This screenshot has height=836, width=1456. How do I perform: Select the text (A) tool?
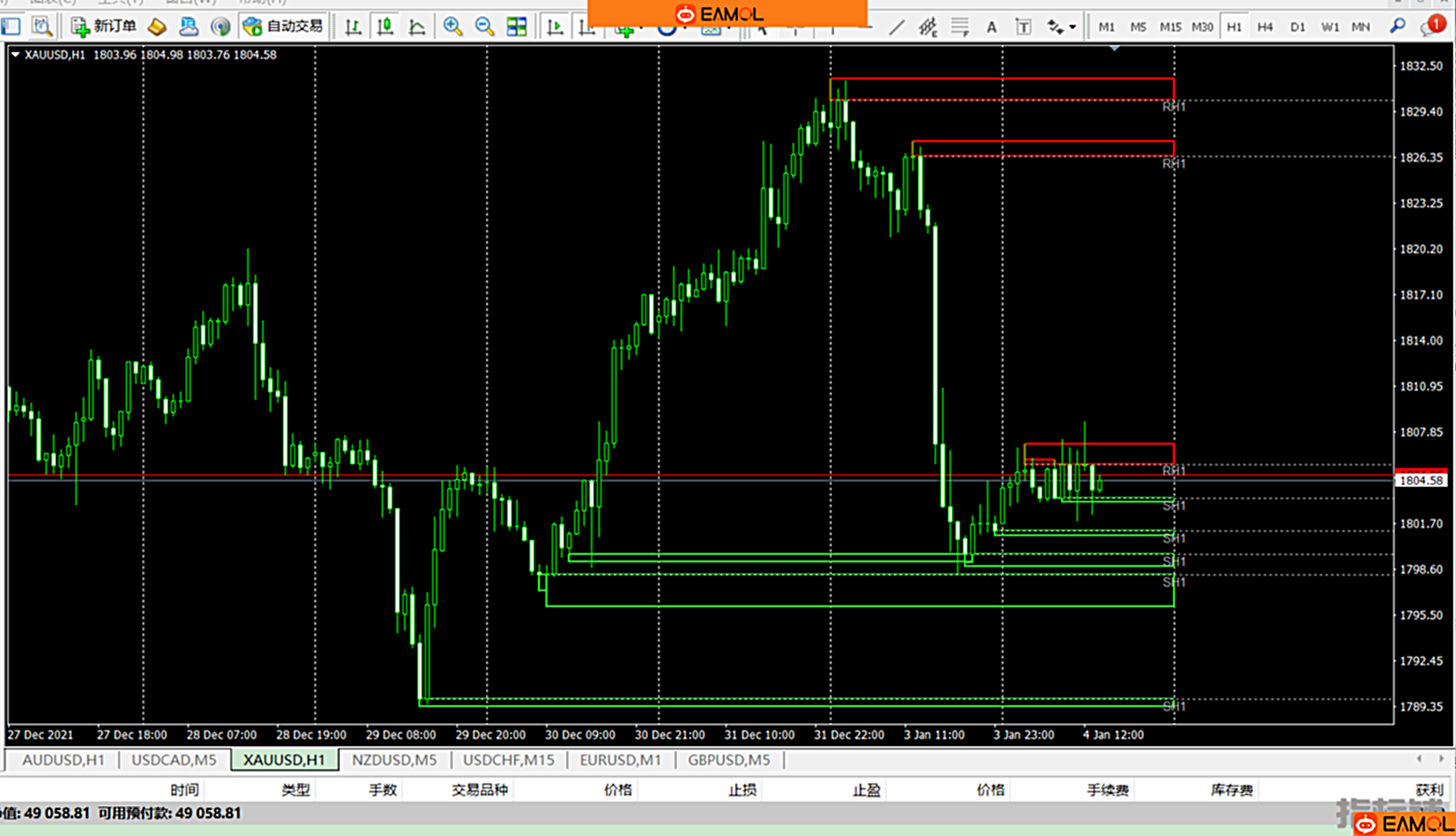pyautogui.click(x=991, y=27)
